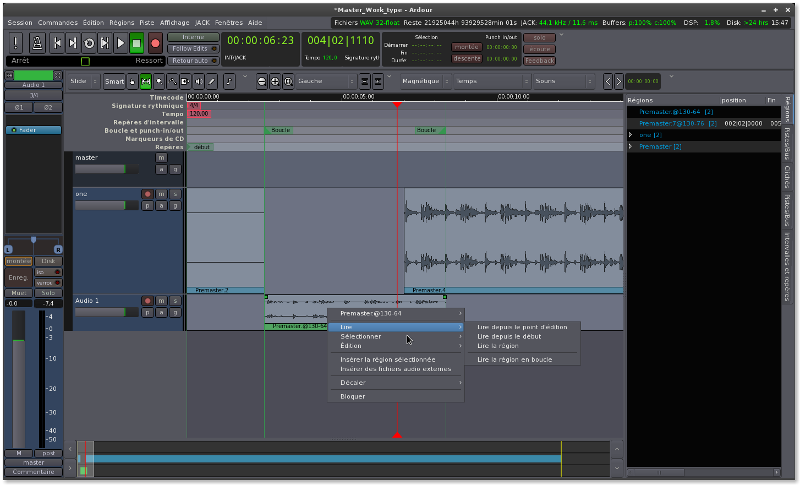Screen dimensions: 800x485
Task: Jump to session start transport icon
Action: coord(57,43)
